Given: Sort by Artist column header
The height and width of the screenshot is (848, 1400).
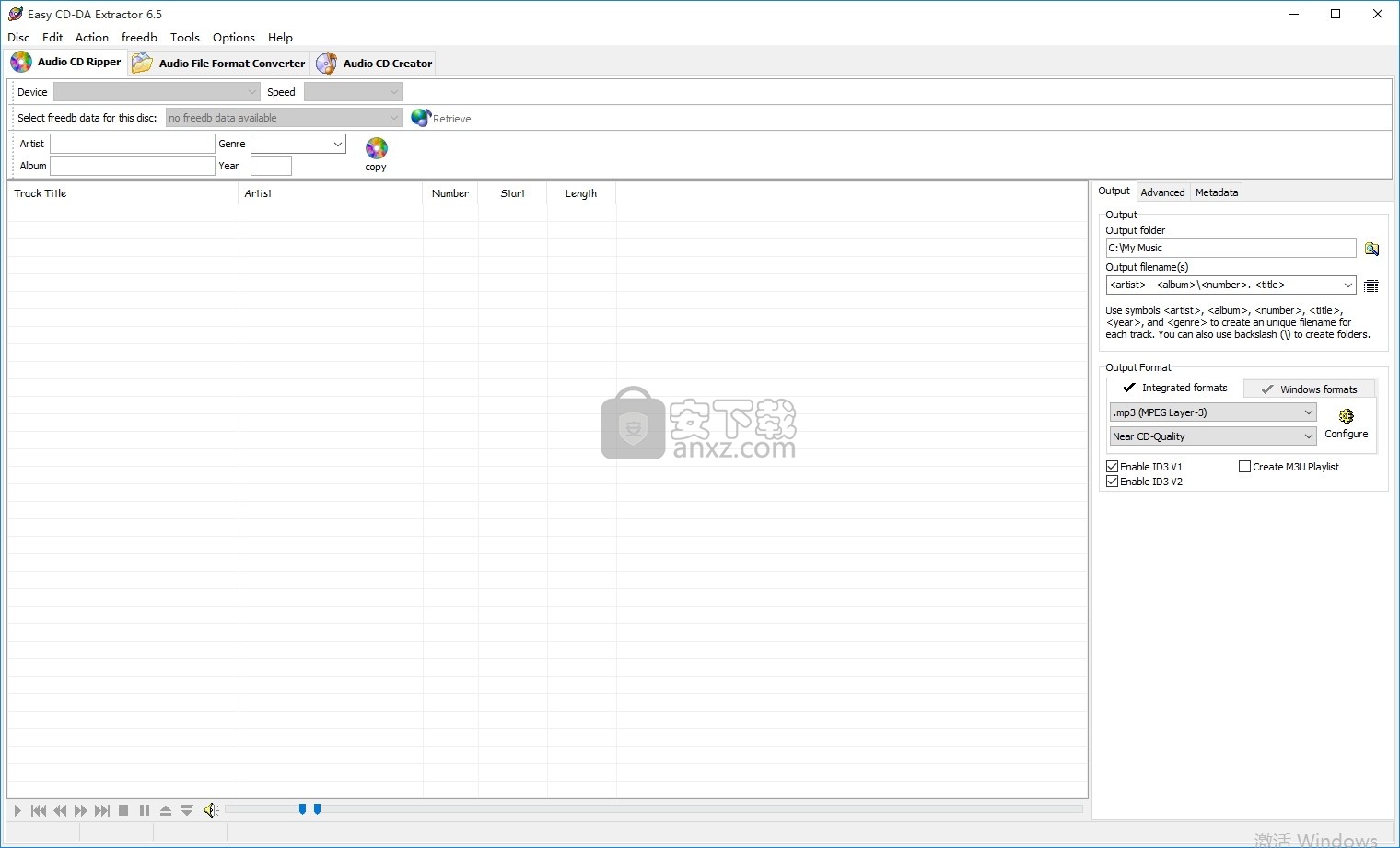Looking at the screenshot, I should (x=331, y=193).
